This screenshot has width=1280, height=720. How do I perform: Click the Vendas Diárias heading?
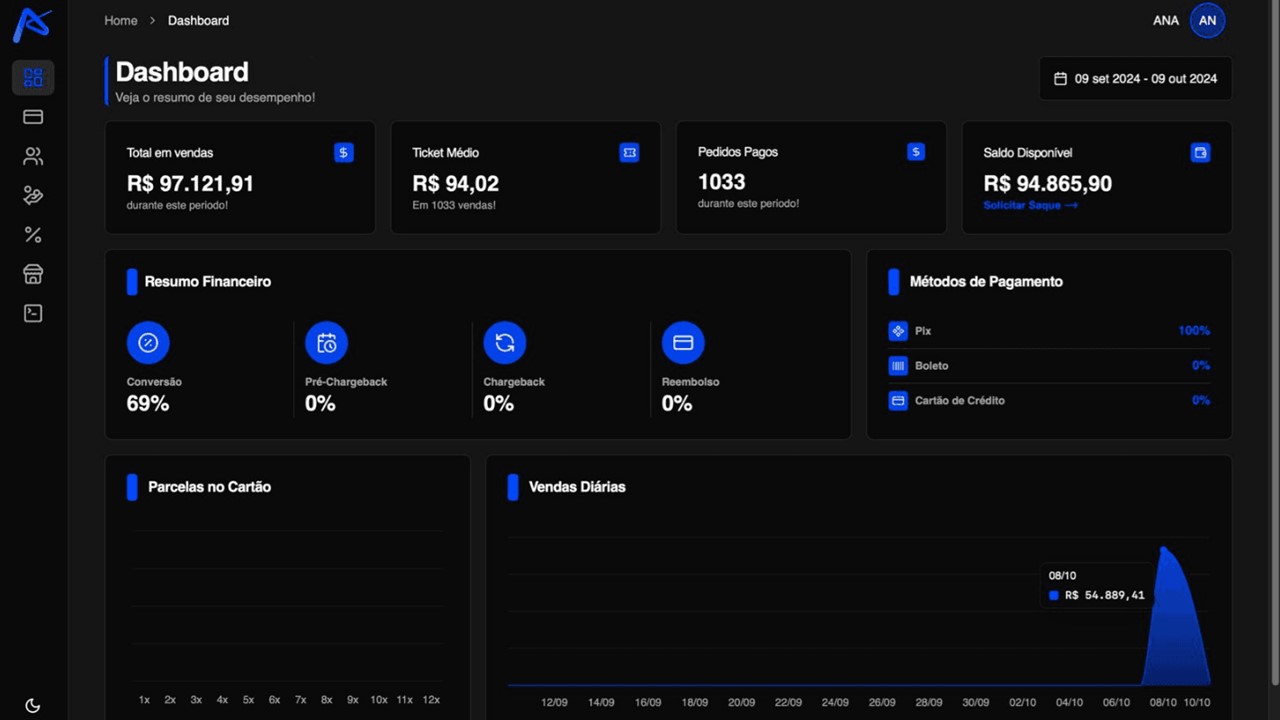577,487
